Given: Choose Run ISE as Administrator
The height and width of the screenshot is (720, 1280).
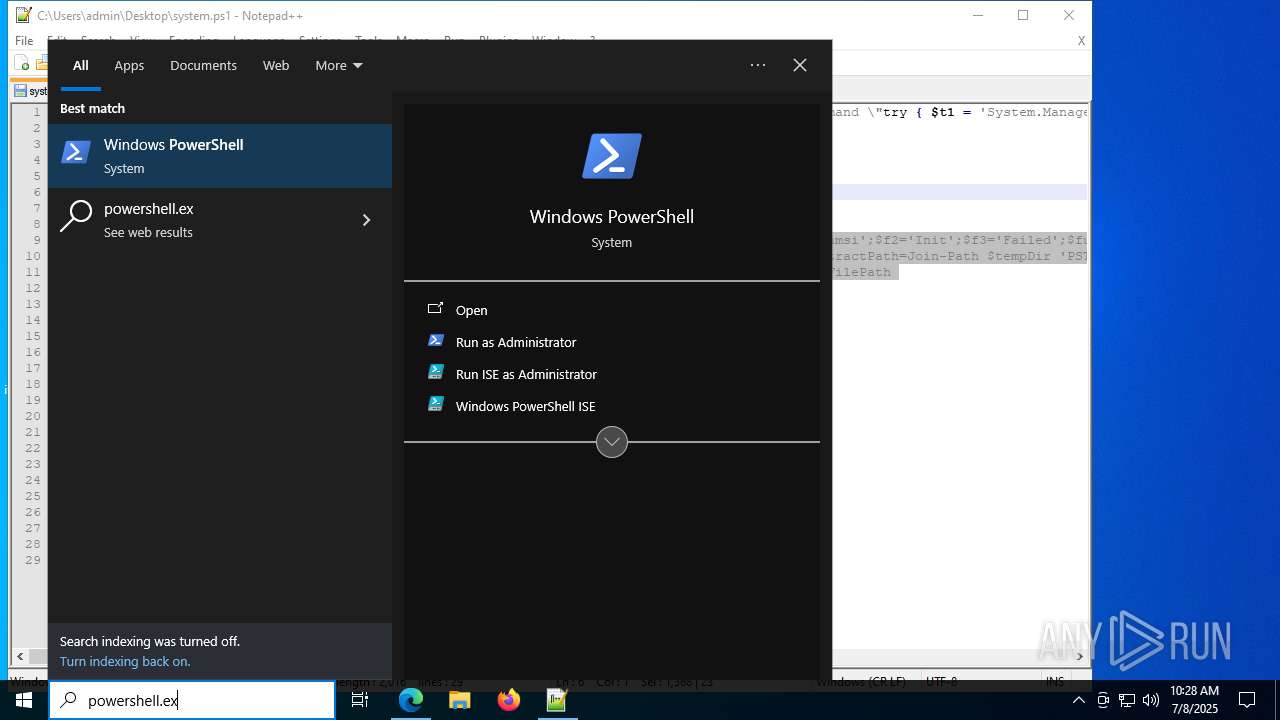Looking at the screenshot, I should point(612,374).
